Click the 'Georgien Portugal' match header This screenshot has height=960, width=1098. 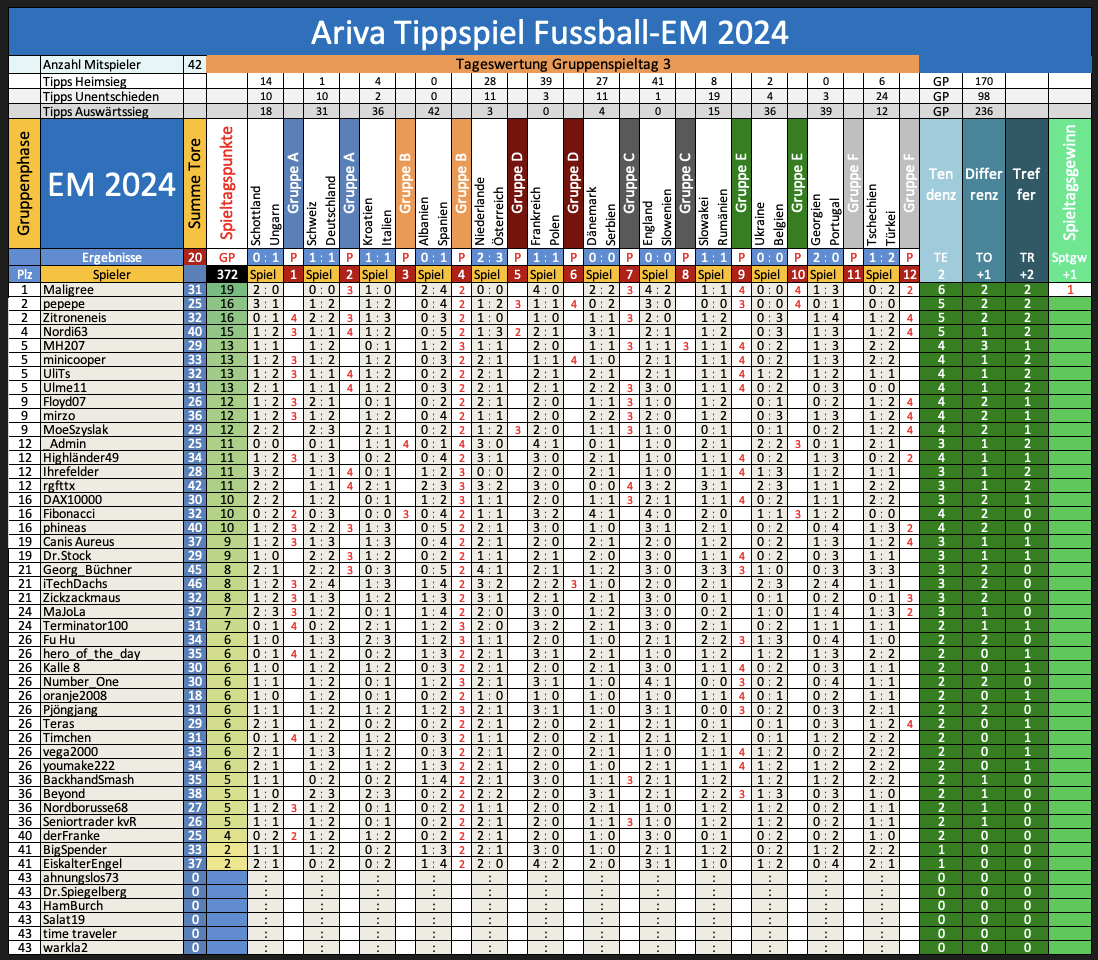[x=826, y=183]
